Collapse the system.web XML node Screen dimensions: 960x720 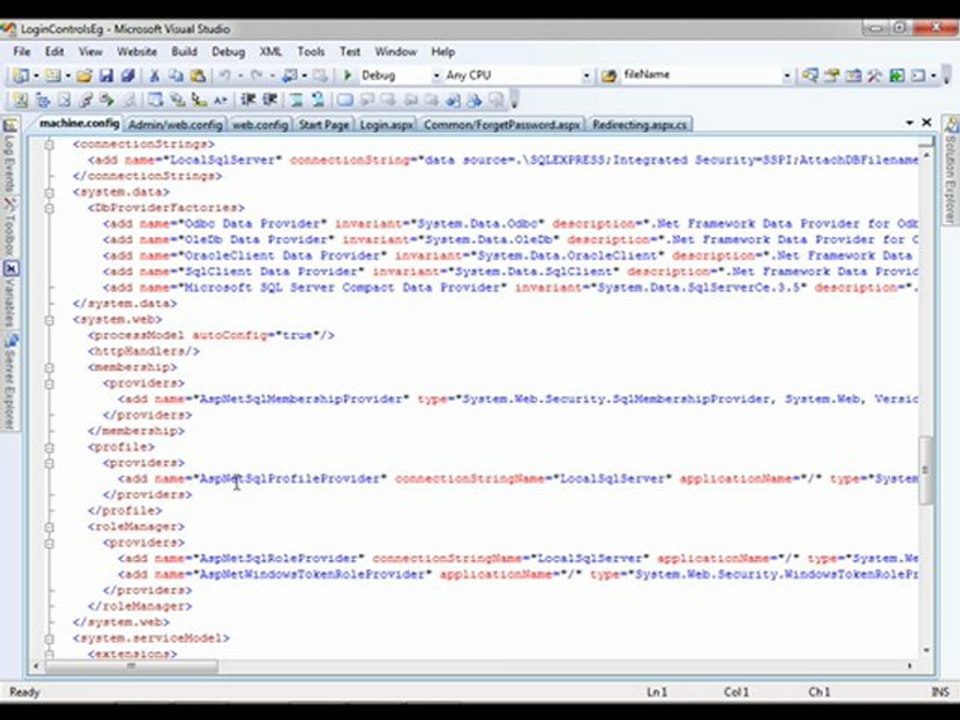49,320
